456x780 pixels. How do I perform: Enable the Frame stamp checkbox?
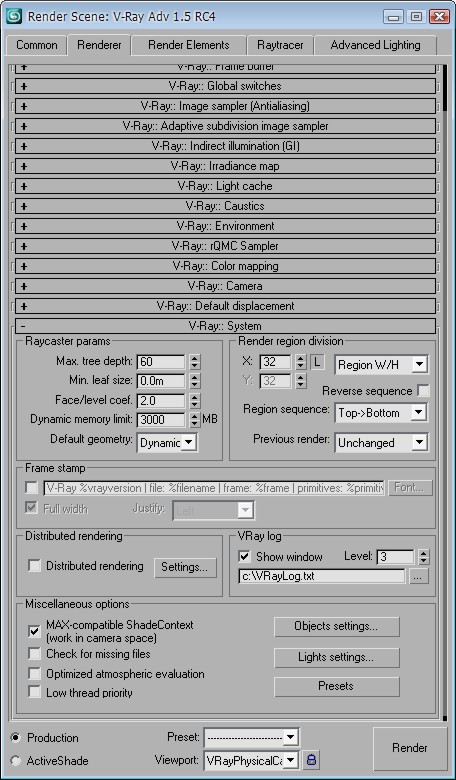pos(32,488)
